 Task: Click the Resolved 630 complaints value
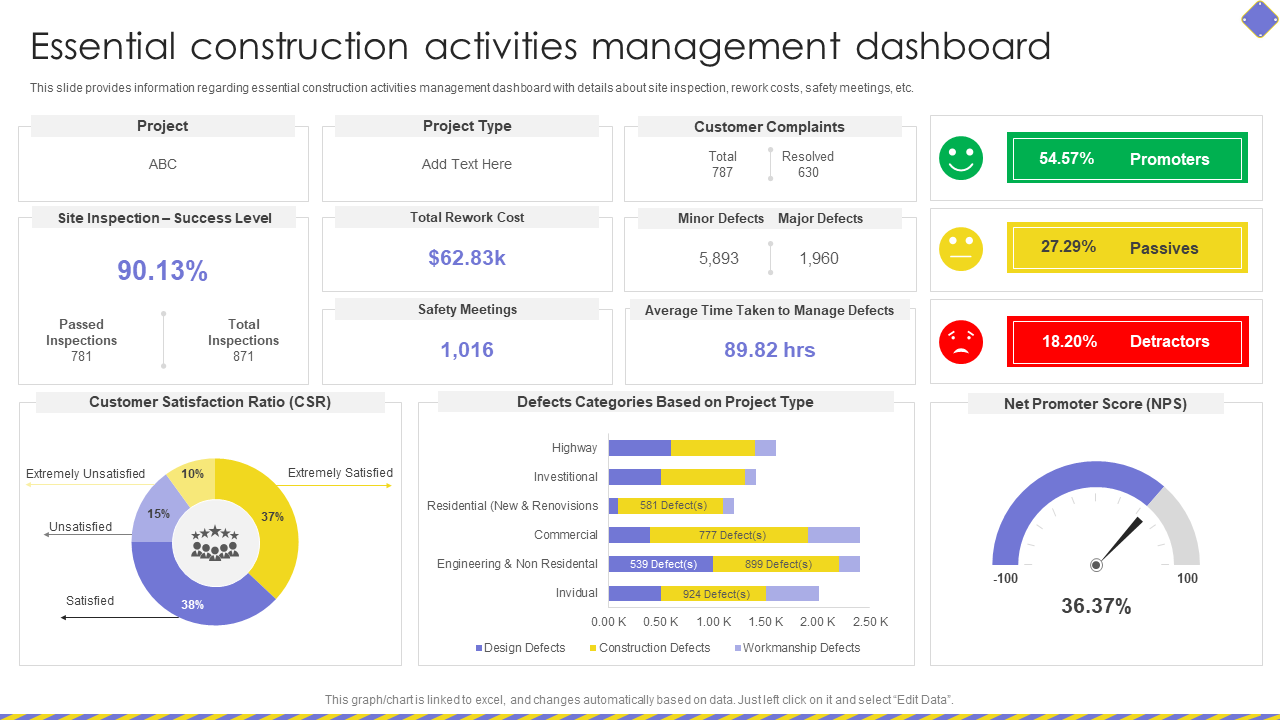coord(808,164)
